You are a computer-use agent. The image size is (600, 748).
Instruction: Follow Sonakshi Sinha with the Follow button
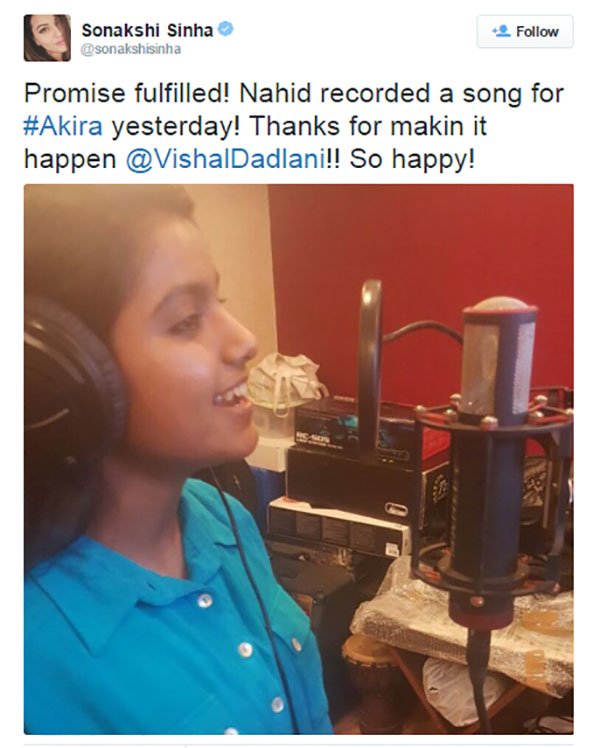[x=525, y=31]
